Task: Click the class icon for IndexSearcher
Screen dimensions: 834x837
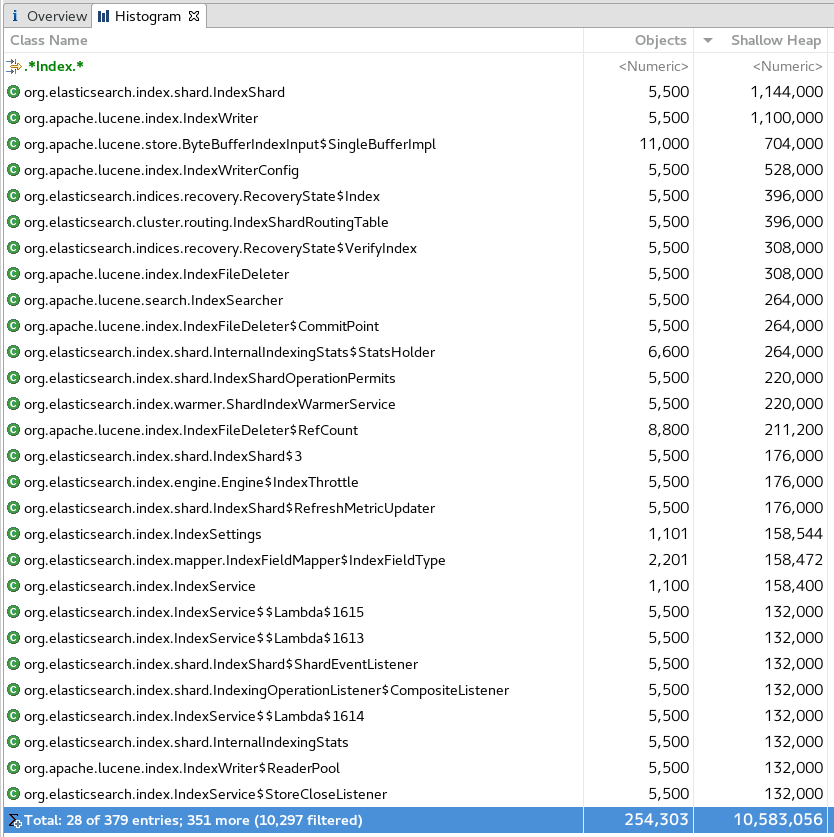Action: pyautogui.click(x=13, y=300)
